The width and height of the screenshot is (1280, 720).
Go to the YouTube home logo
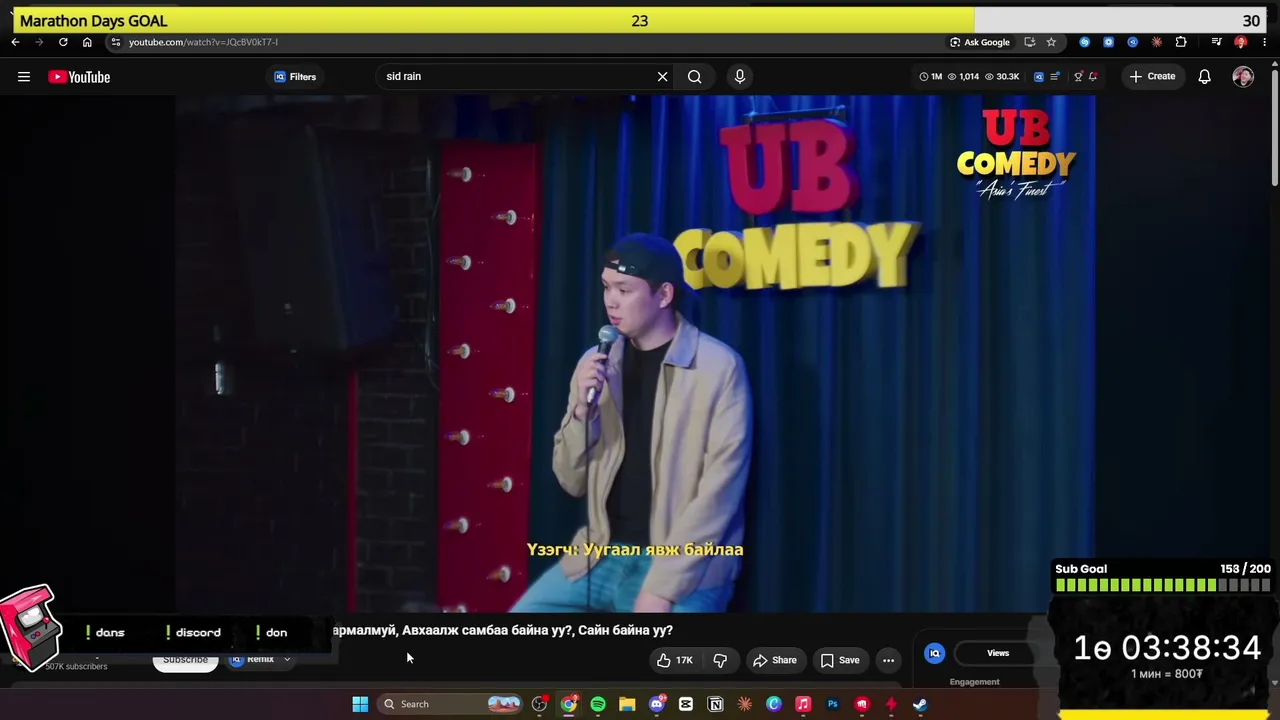pos(79,77)
